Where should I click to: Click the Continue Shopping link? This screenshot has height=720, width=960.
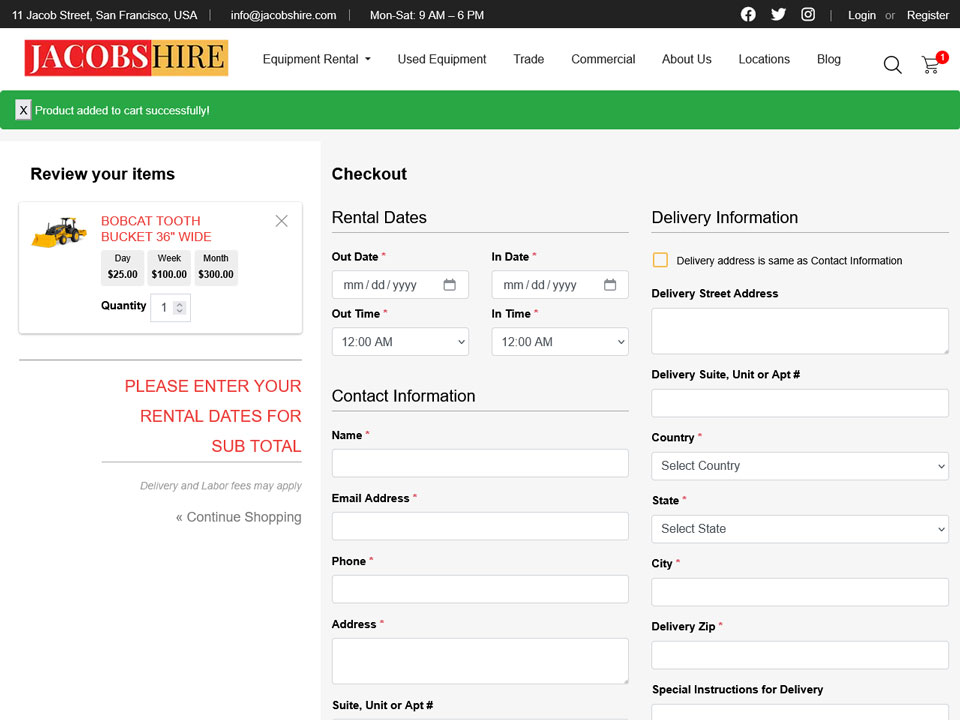239,517
